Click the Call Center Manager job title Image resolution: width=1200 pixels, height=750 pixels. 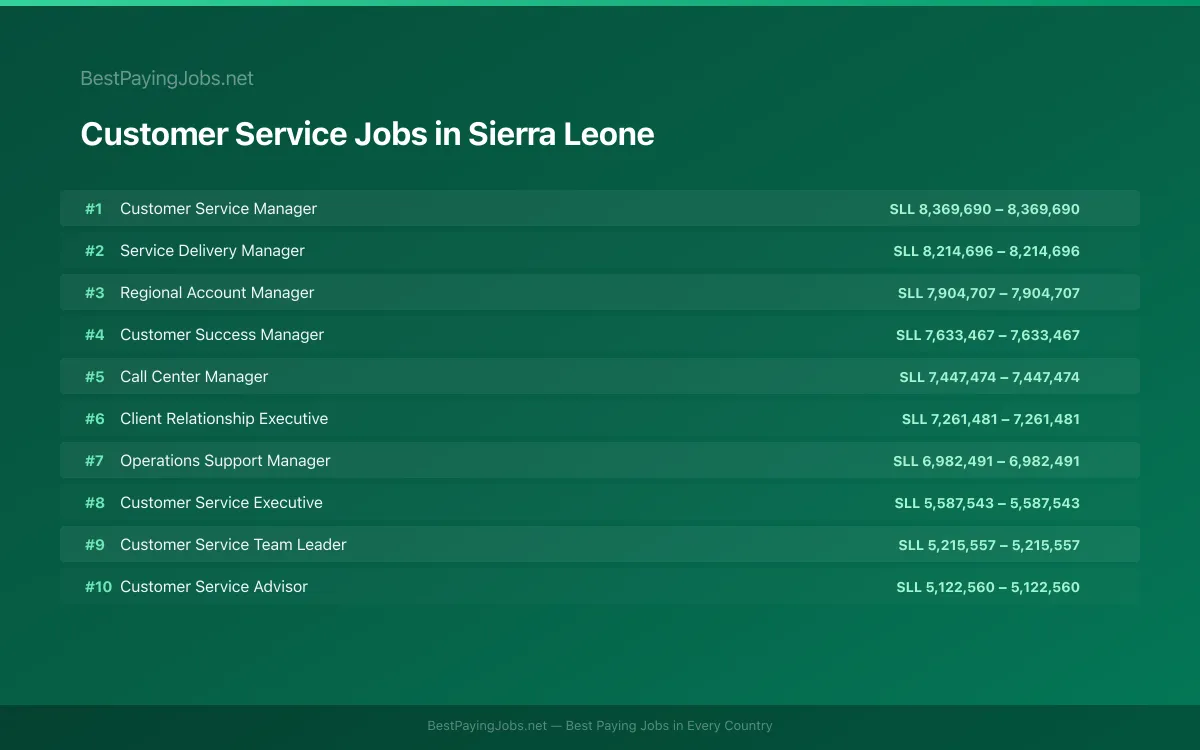194,376
